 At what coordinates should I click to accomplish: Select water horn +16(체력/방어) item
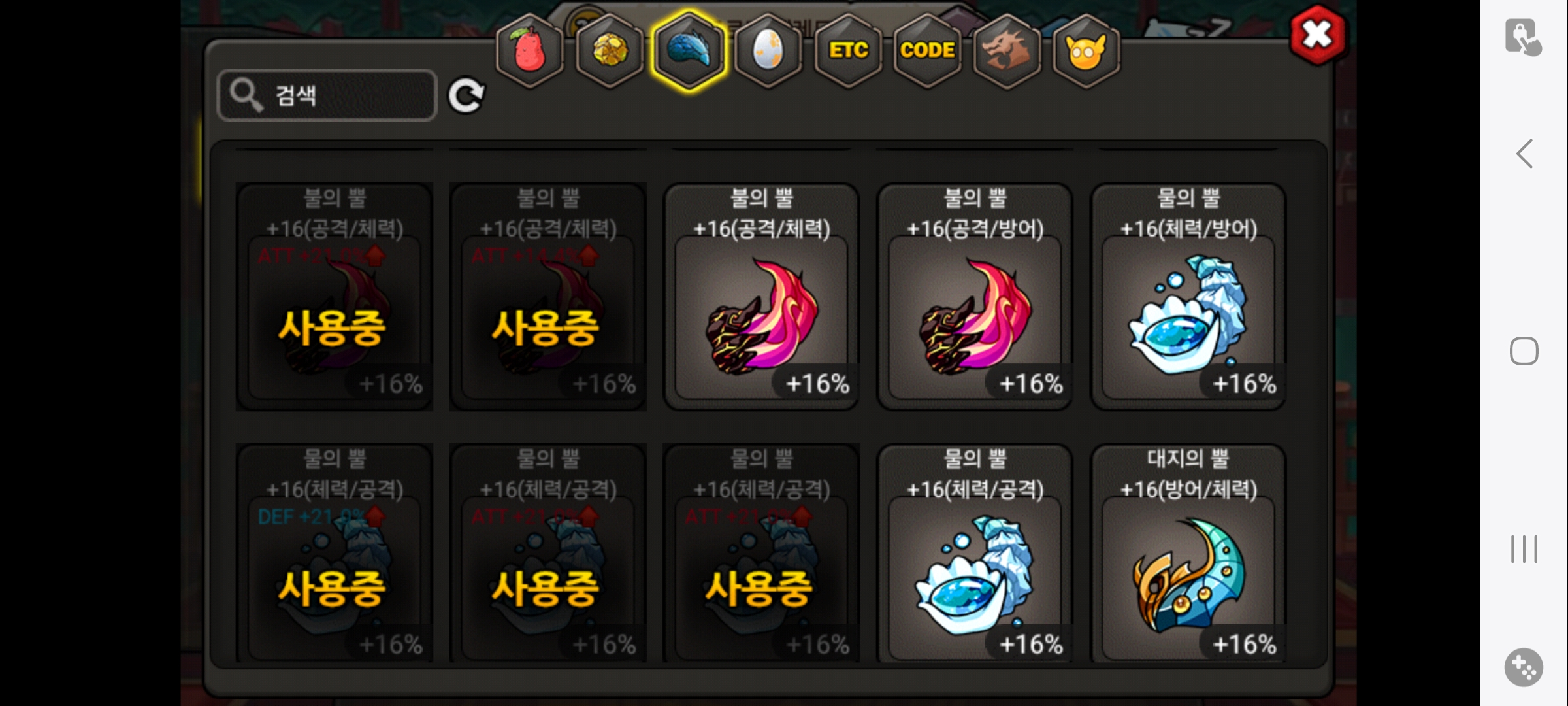pyautogui.click(x=1188, y=297)
